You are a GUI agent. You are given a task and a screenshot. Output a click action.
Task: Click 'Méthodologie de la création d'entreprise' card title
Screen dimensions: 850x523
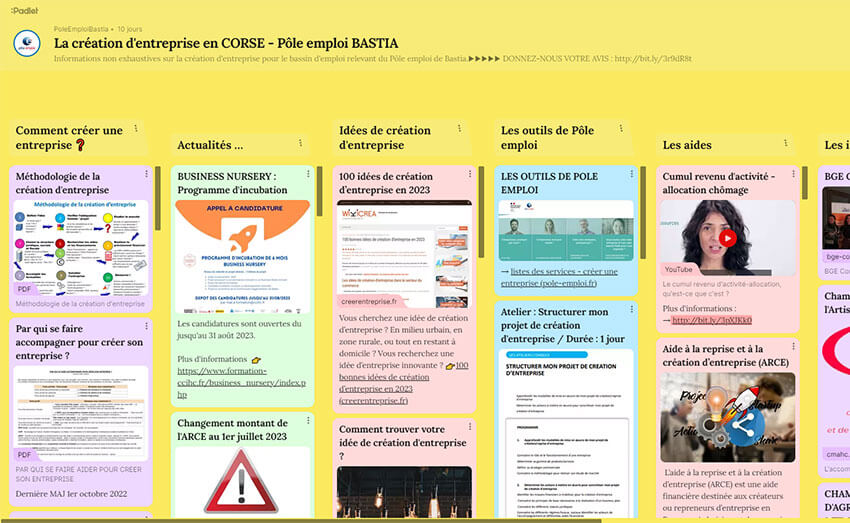click(x=62, y=183)
